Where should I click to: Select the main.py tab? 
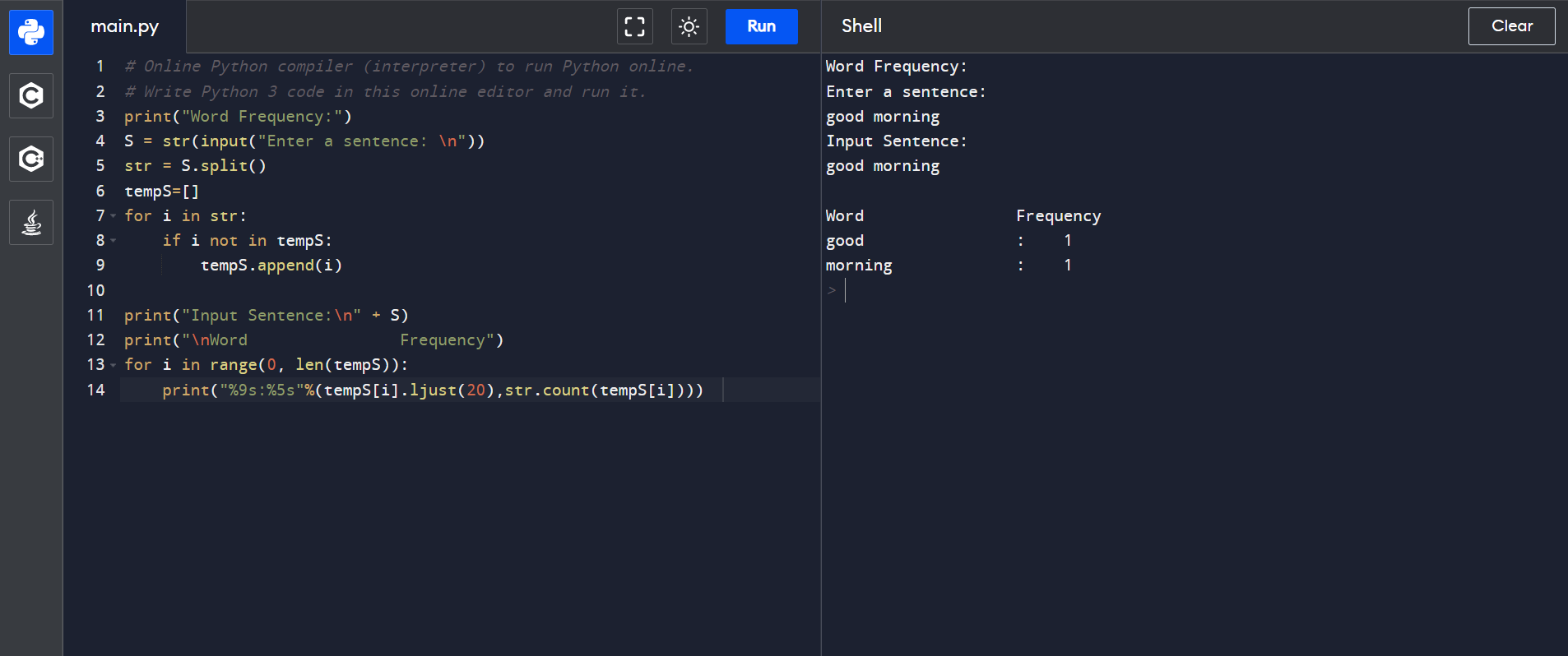[125, 26]
